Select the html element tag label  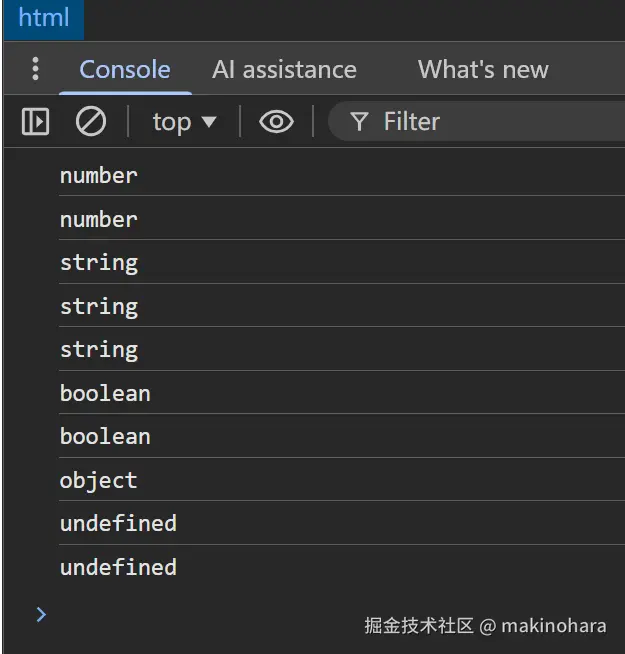click(x=44, y=19)
